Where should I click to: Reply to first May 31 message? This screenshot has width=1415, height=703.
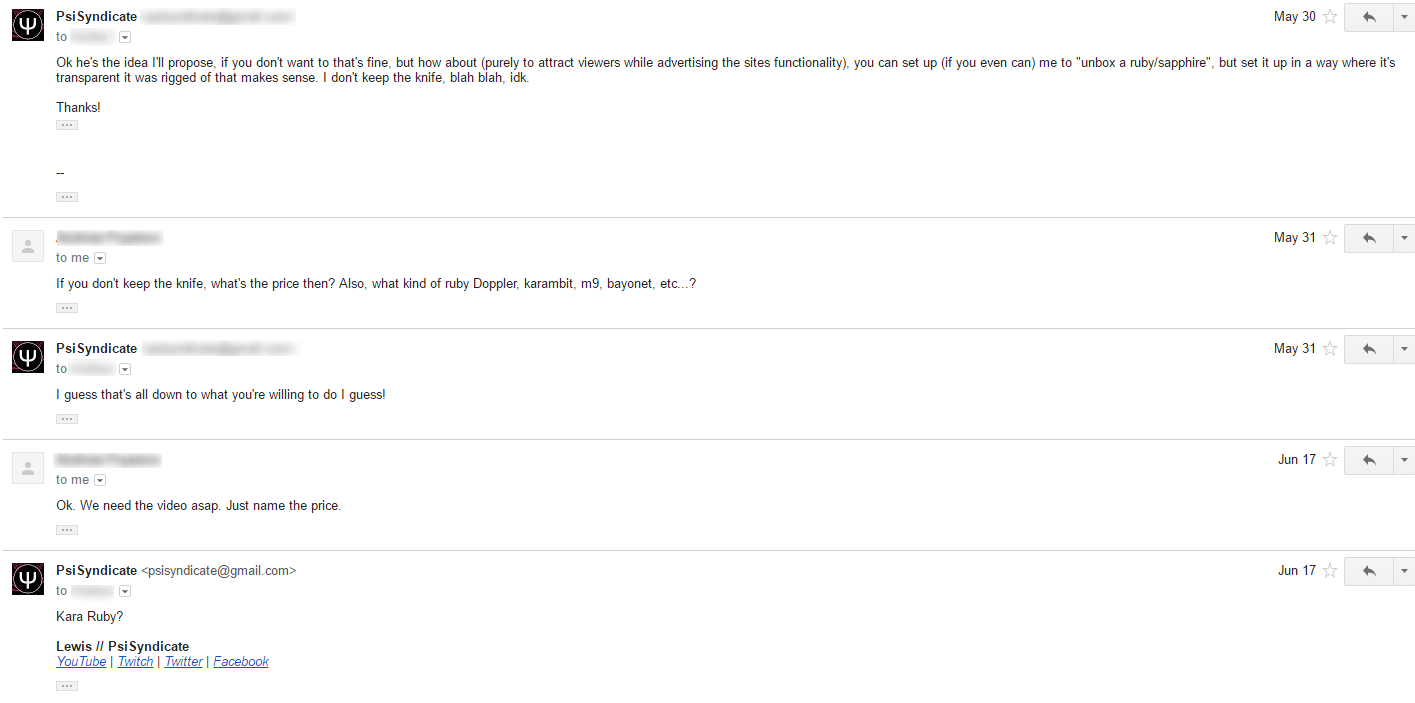[1369, 238]
